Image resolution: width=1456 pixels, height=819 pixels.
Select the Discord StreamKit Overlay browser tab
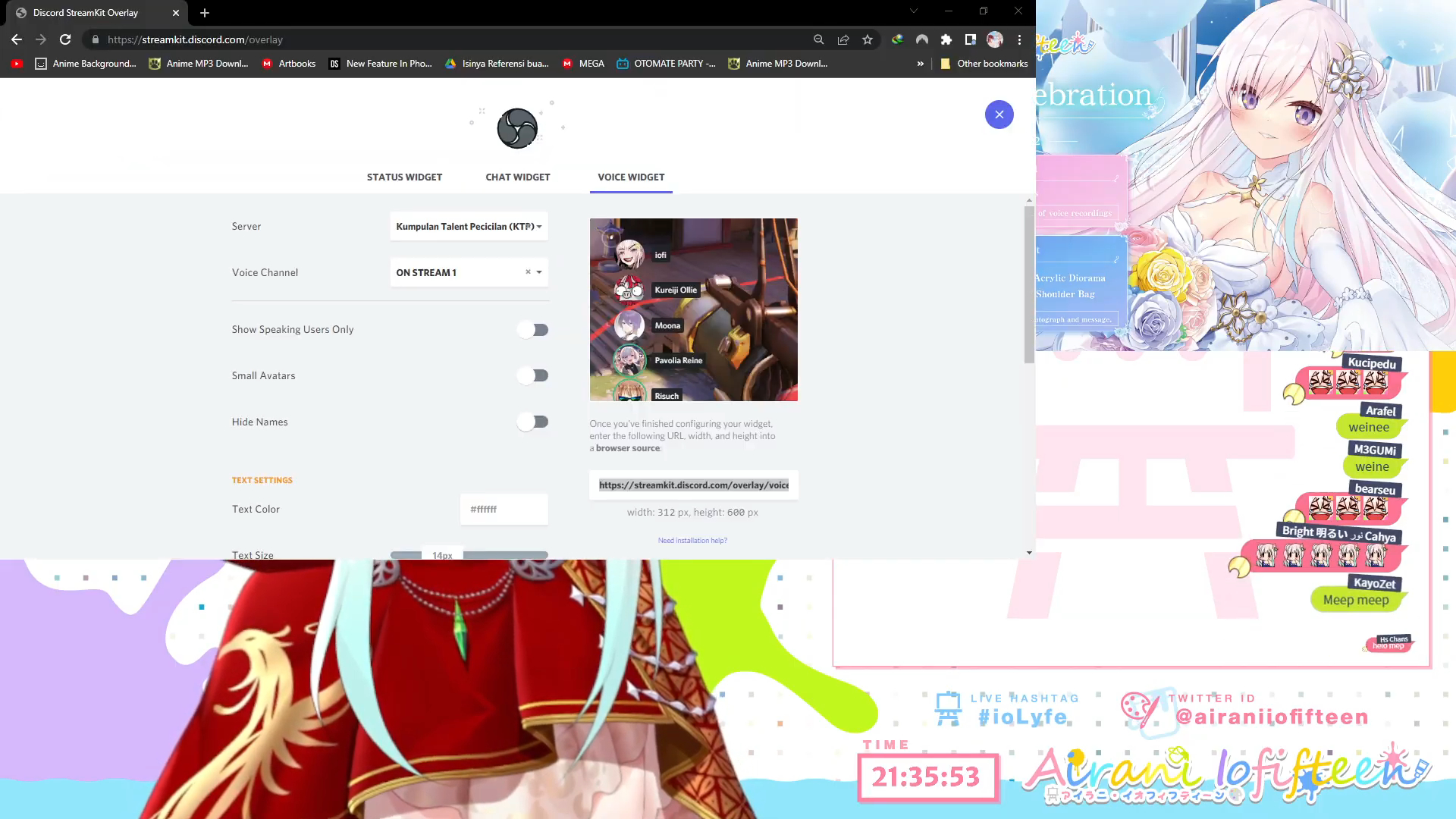click(x=97, y=13)
